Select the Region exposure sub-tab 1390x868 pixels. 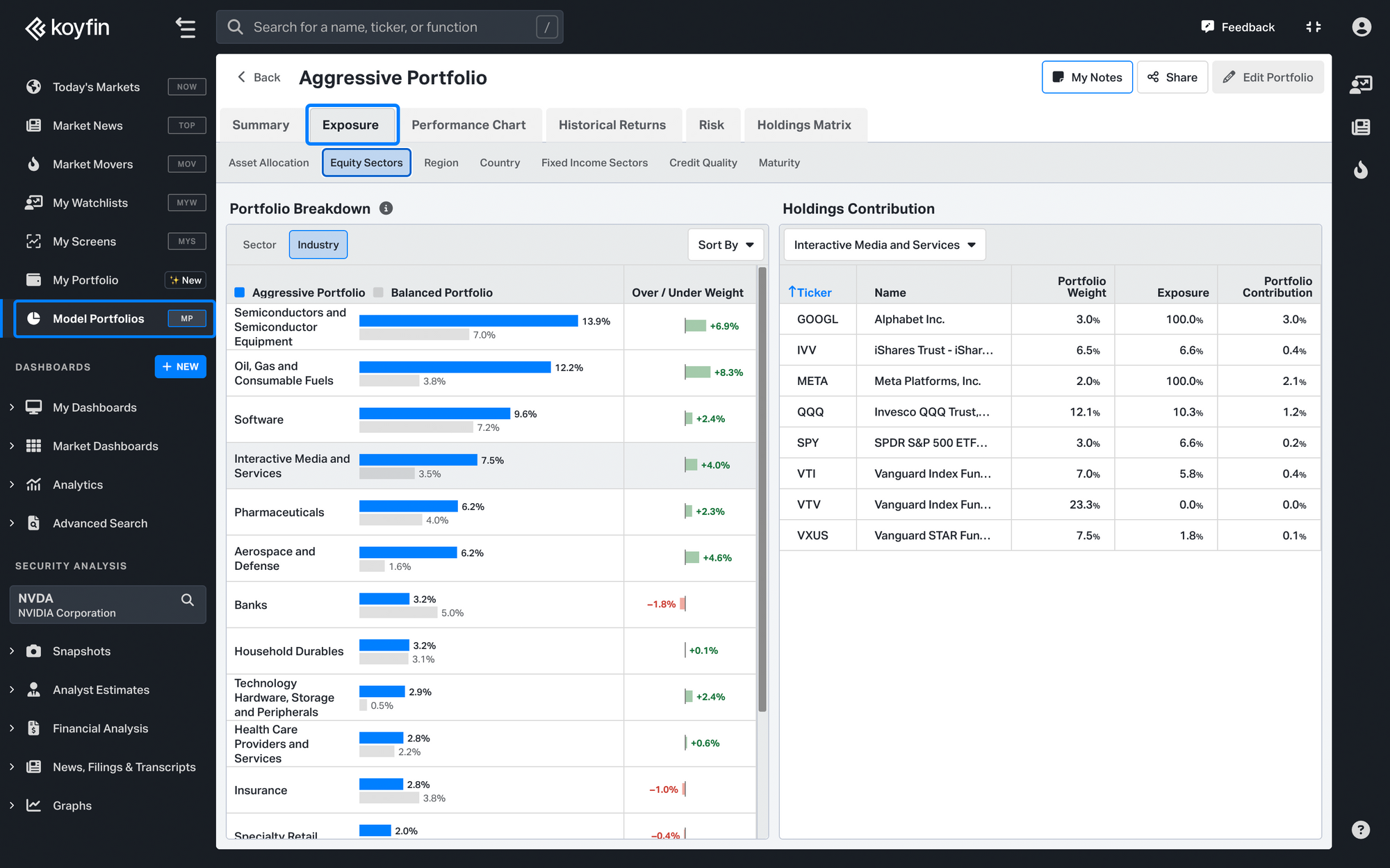click(x=441, y=163)
